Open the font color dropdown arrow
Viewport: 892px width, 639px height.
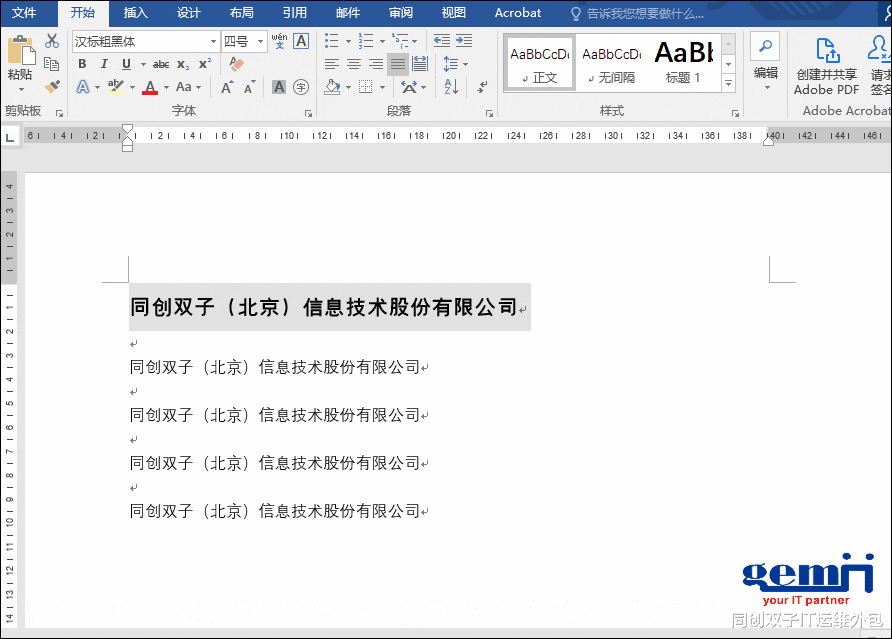tap(165, 87)
